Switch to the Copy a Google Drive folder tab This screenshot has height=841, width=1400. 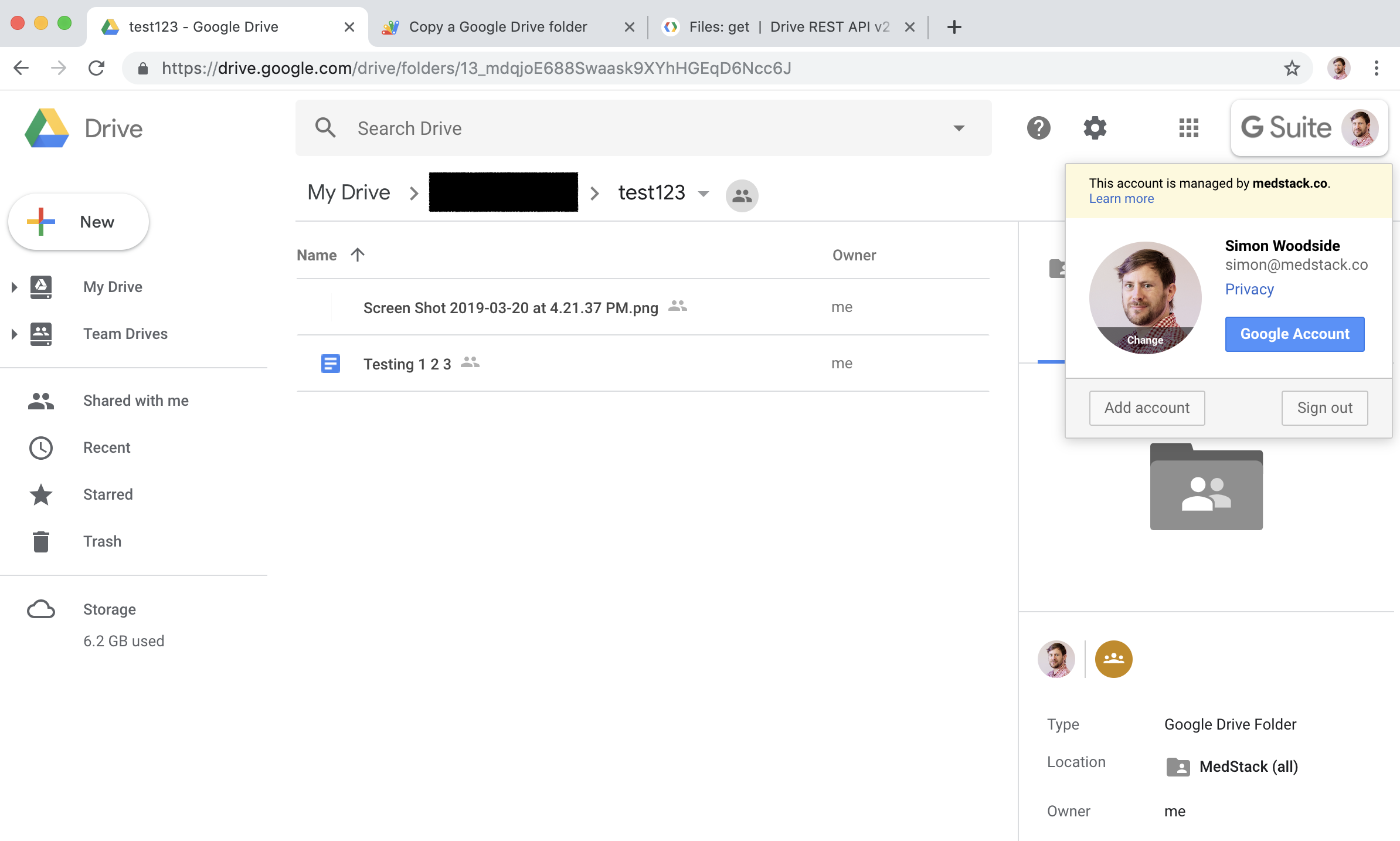[498, 26]
